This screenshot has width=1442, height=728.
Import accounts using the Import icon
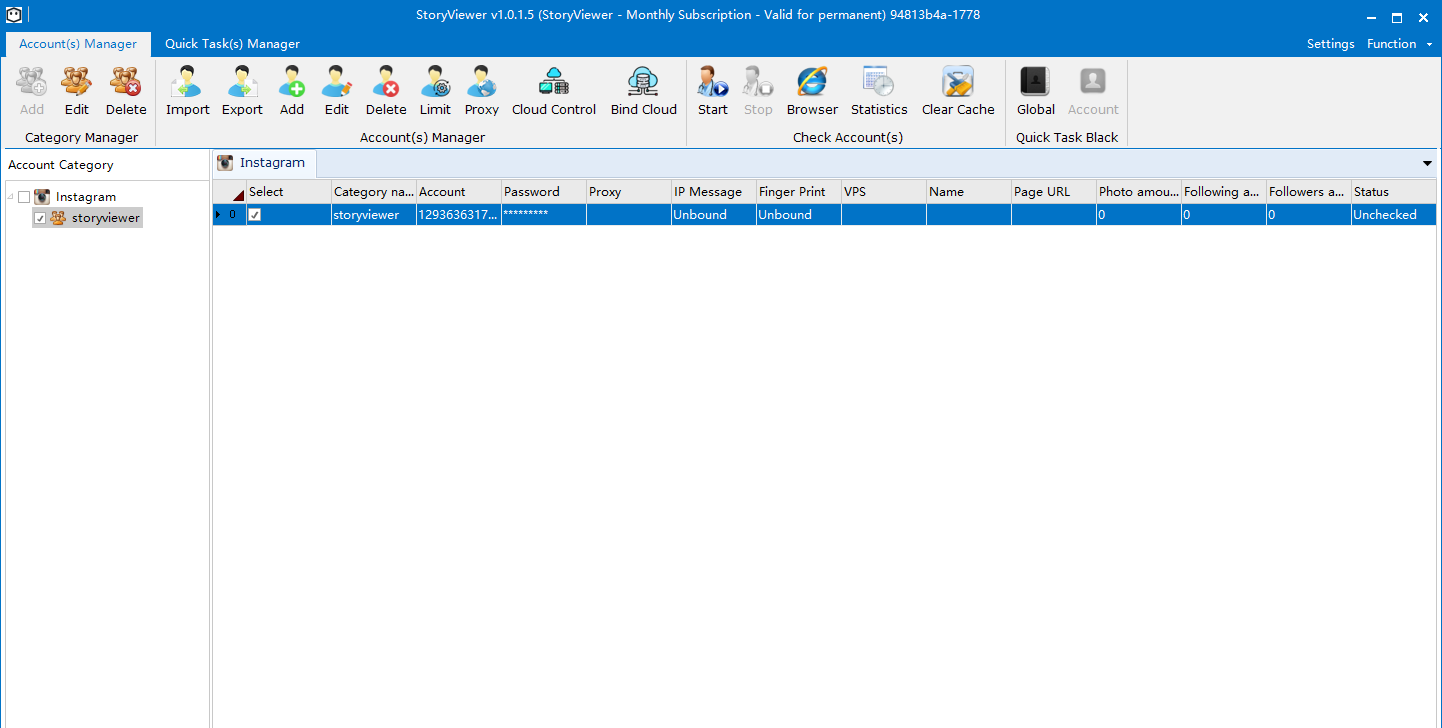click(188, 91)
